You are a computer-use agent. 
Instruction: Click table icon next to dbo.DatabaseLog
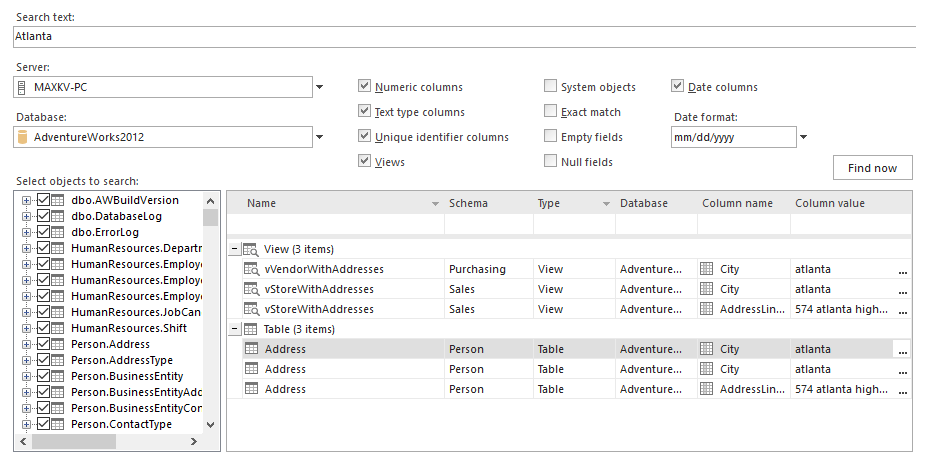pyautogui.click(x=58, y=216)
